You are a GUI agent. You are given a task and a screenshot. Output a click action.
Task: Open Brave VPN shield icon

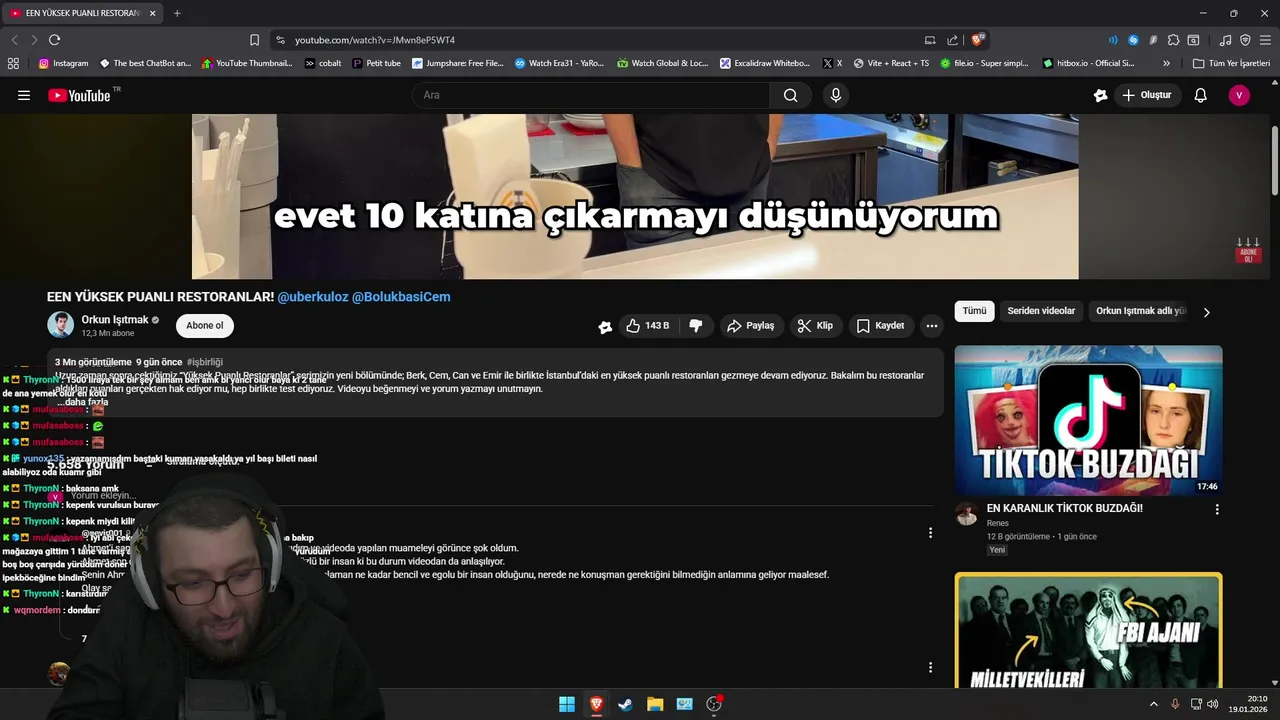tap(1245, 40)
